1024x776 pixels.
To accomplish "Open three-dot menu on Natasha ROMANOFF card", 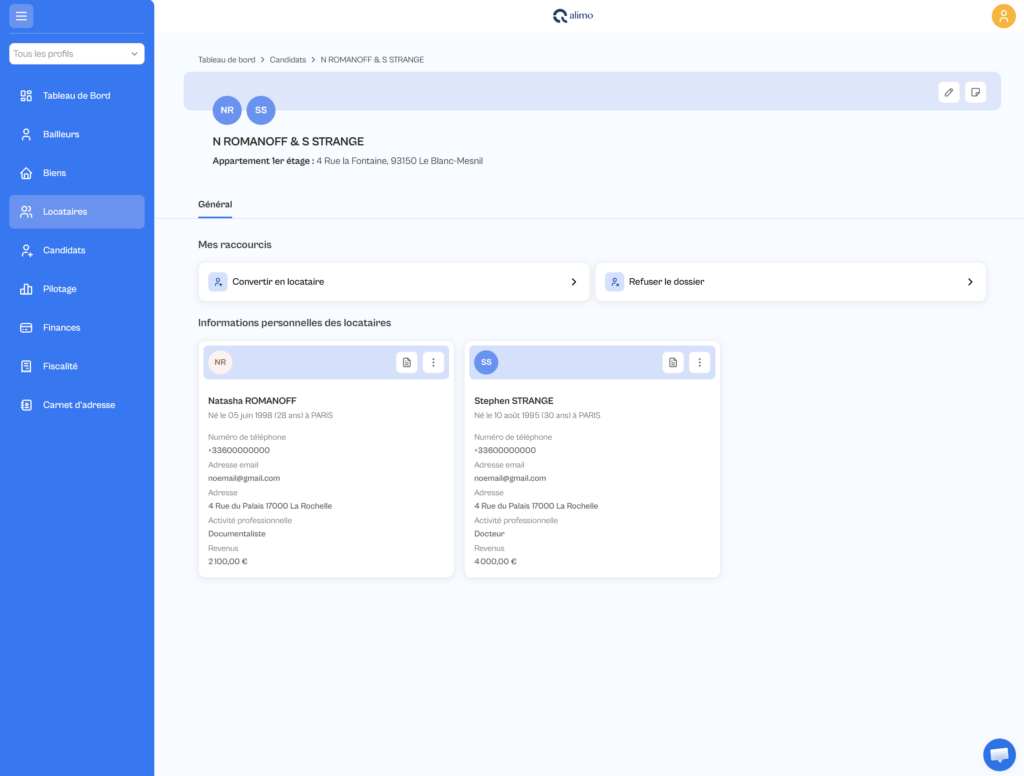I will (x=434, y=363).
